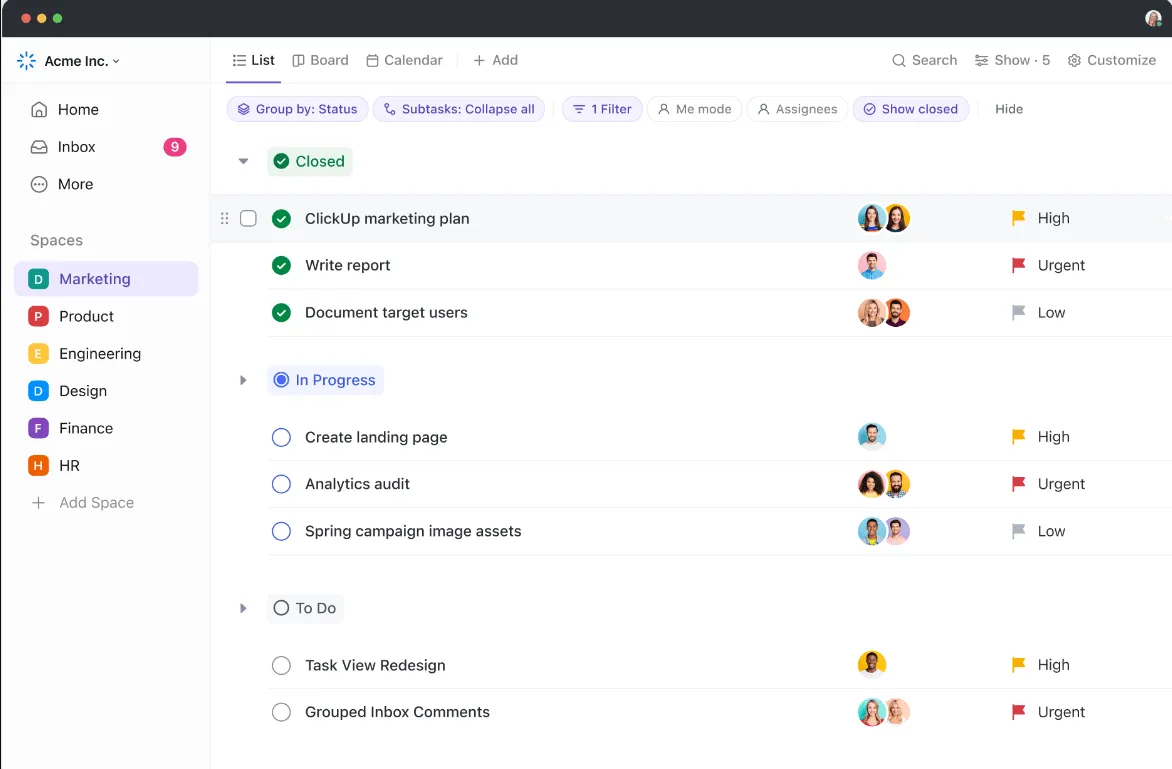The width and height of the screenshot is (1172, 769).
Task: Grab the drag handle on ClickUp marketing plan
Action: [x=224, y=218]
